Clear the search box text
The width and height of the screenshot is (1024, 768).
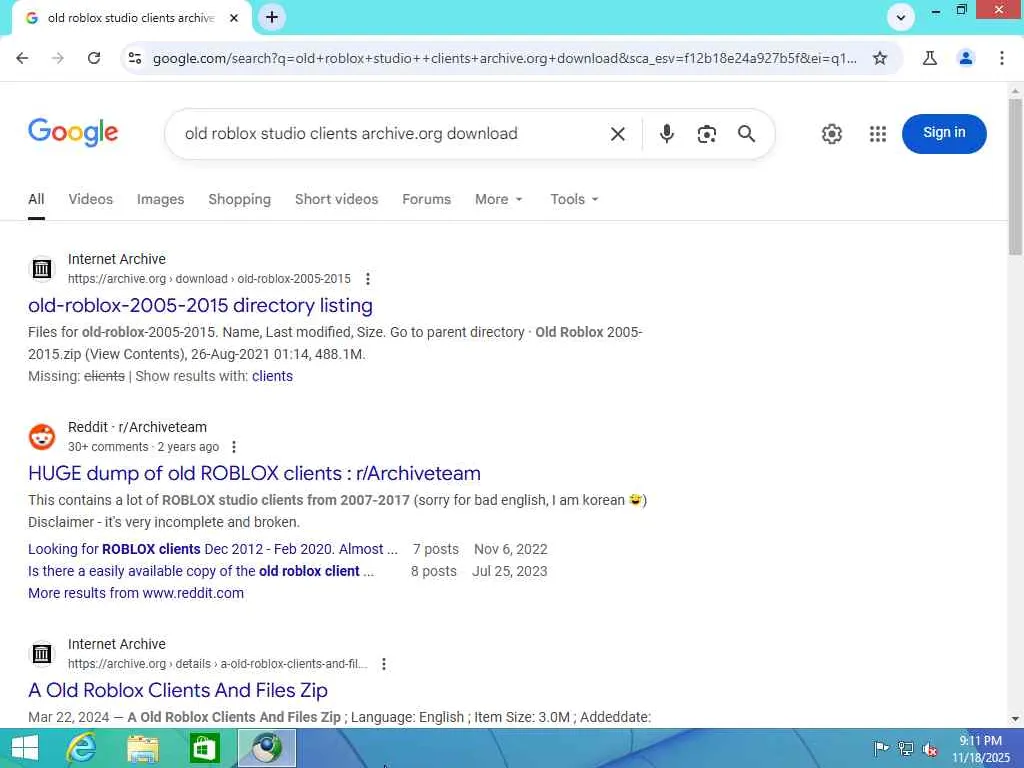point(617,134)
